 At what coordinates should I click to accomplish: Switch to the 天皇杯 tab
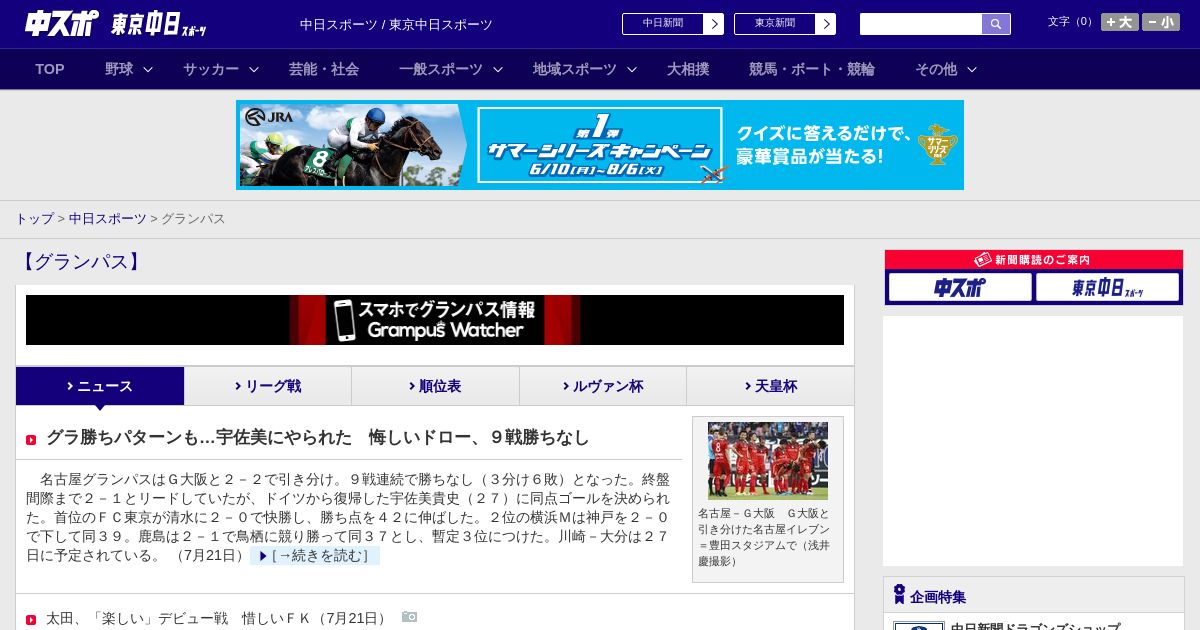[x=770, y=386]
